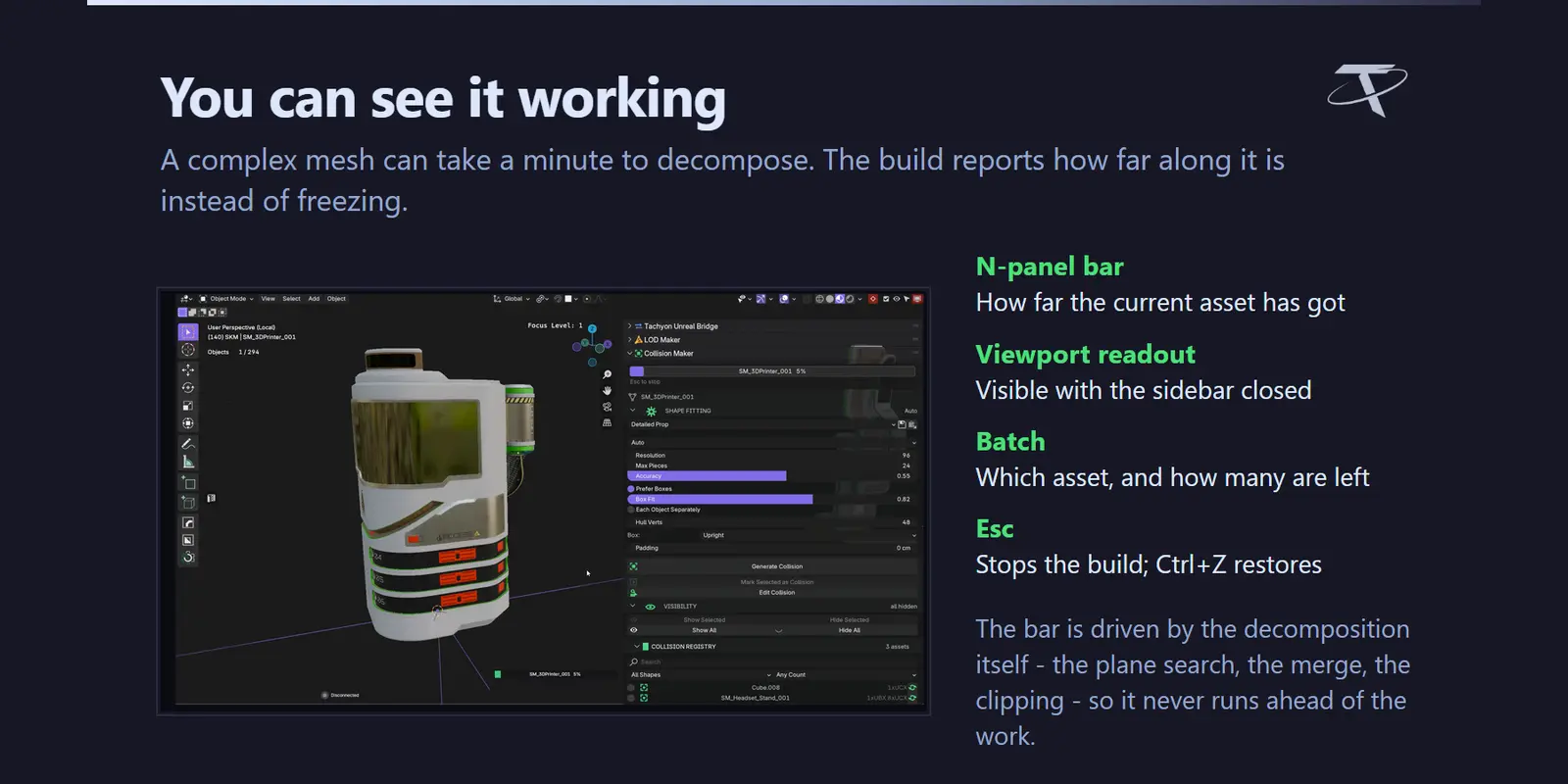Click the viewport zoom magnifier icon
The width and height of the screenshot is (1568, 784).
[x=607, y=375]
